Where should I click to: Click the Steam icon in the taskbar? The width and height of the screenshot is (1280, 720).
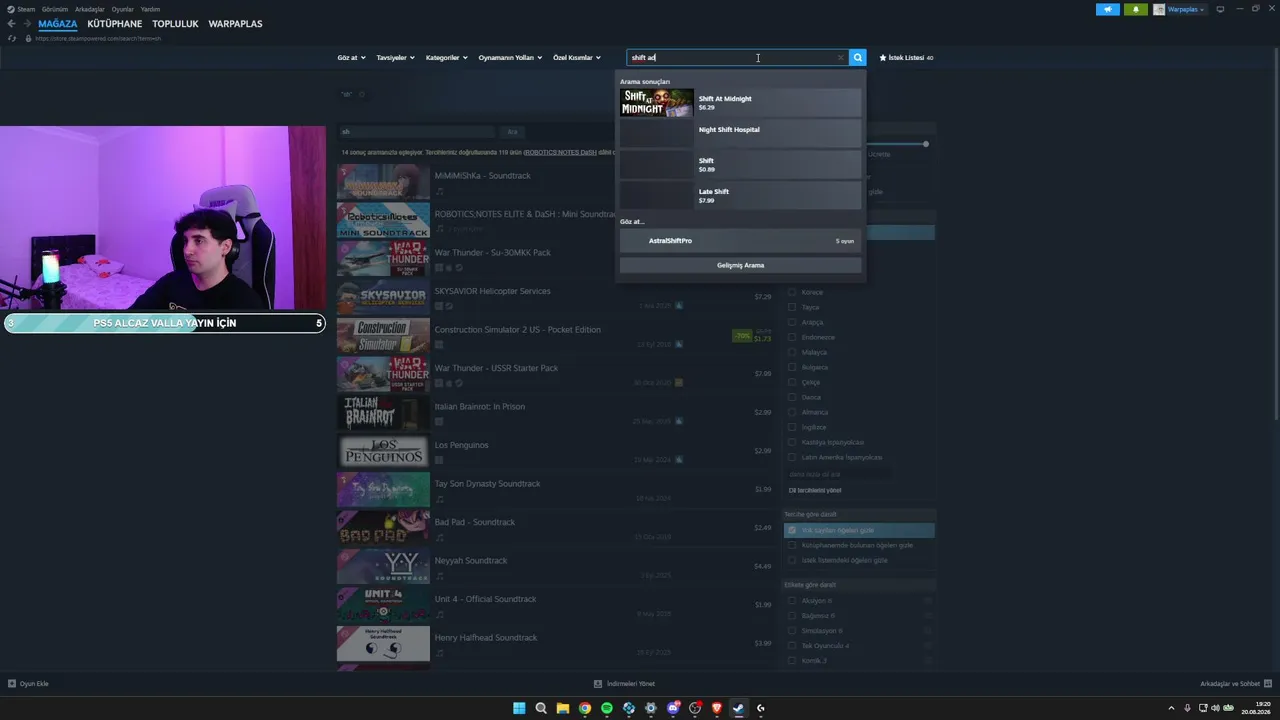point(739,708)
